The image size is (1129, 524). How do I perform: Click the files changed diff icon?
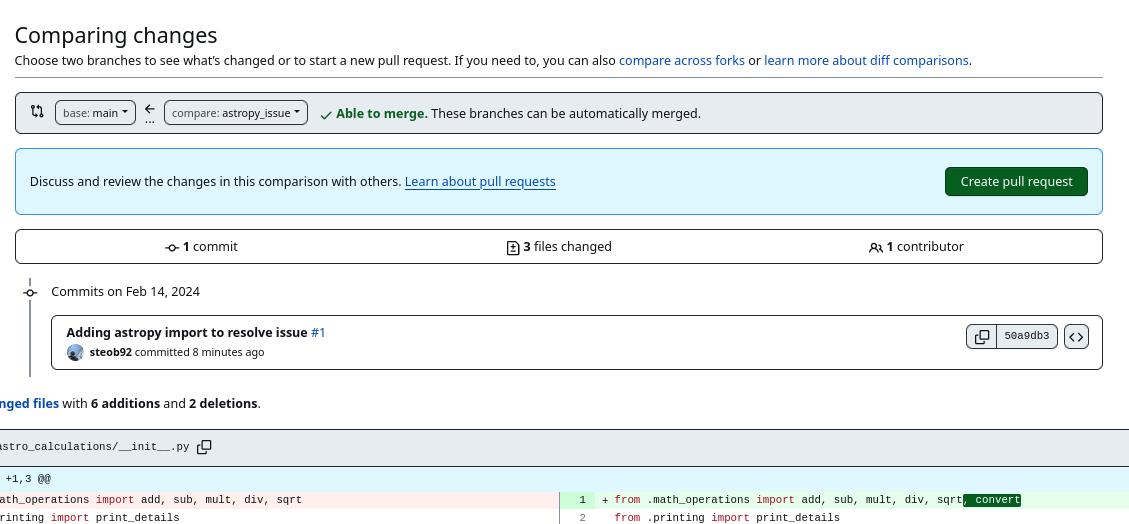[x=513, y=247]
